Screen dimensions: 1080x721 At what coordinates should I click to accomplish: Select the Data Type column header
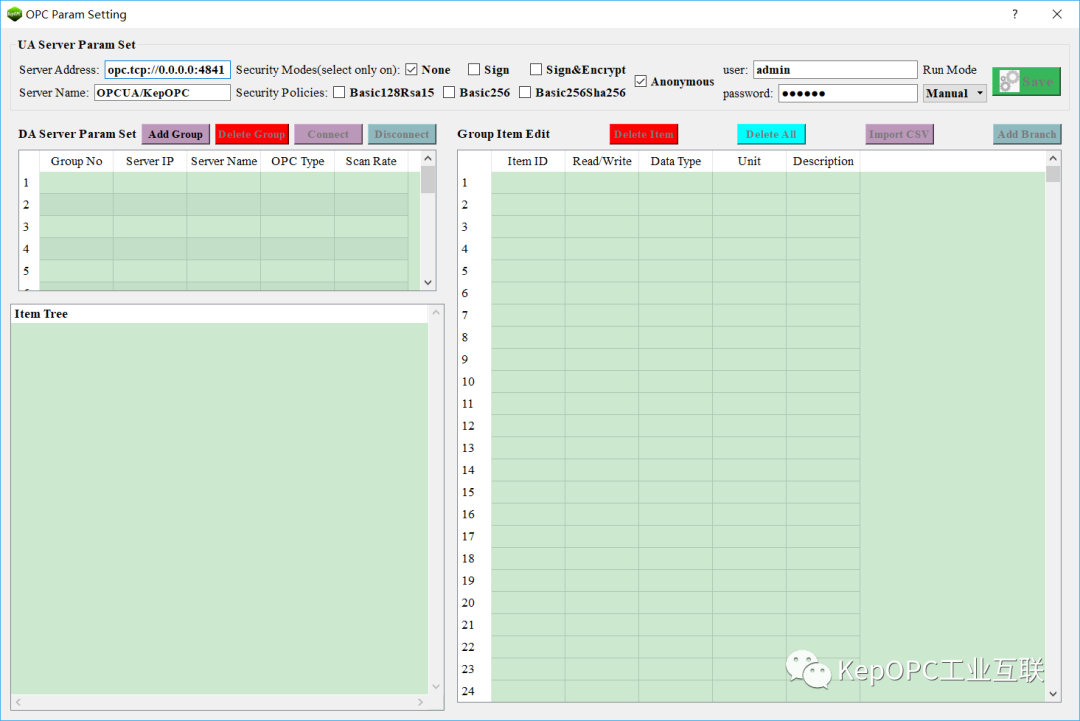pos(676,161)
